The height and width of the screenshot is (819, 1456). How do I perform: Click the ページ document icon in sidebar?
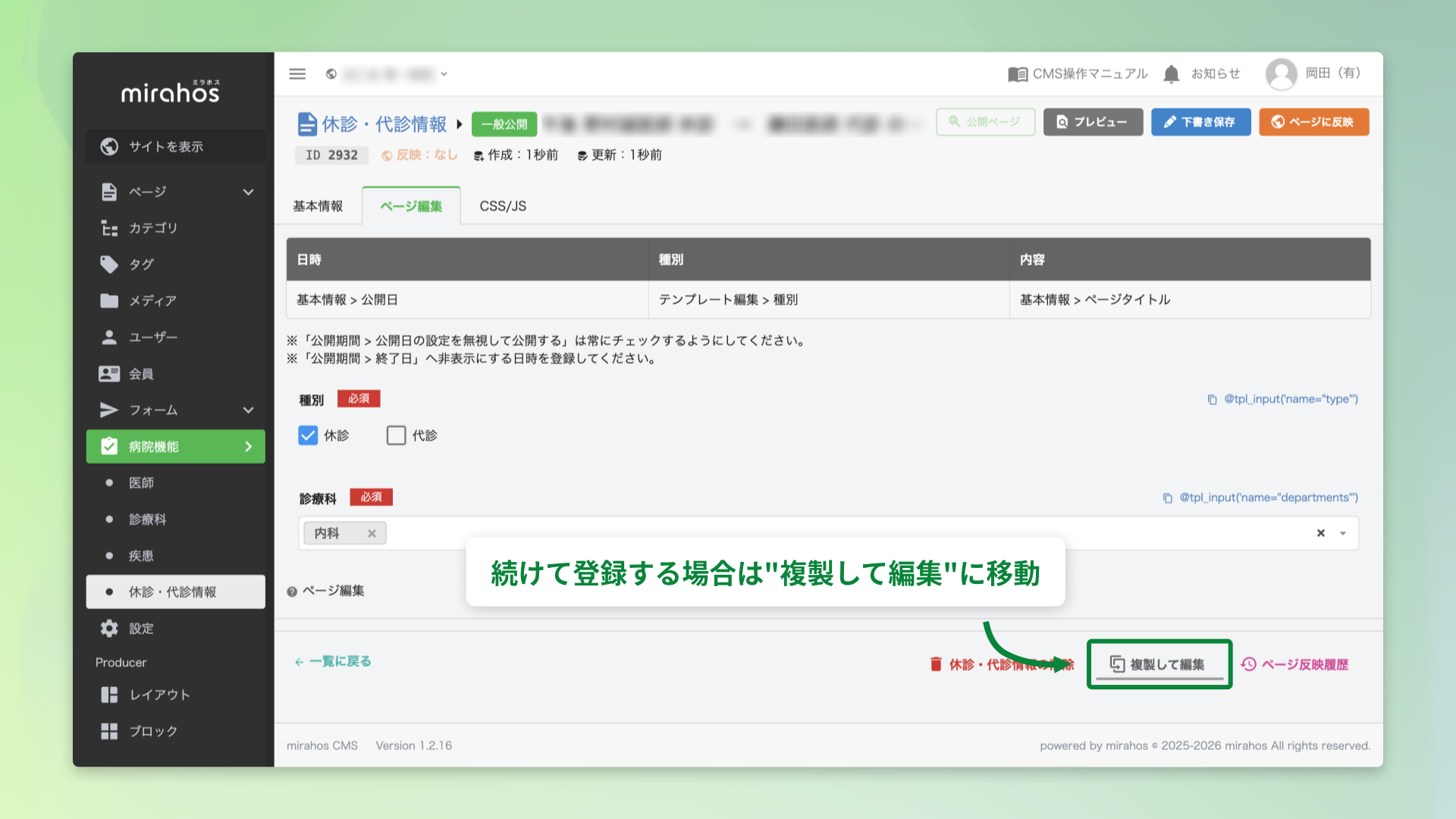click(109, 192)
